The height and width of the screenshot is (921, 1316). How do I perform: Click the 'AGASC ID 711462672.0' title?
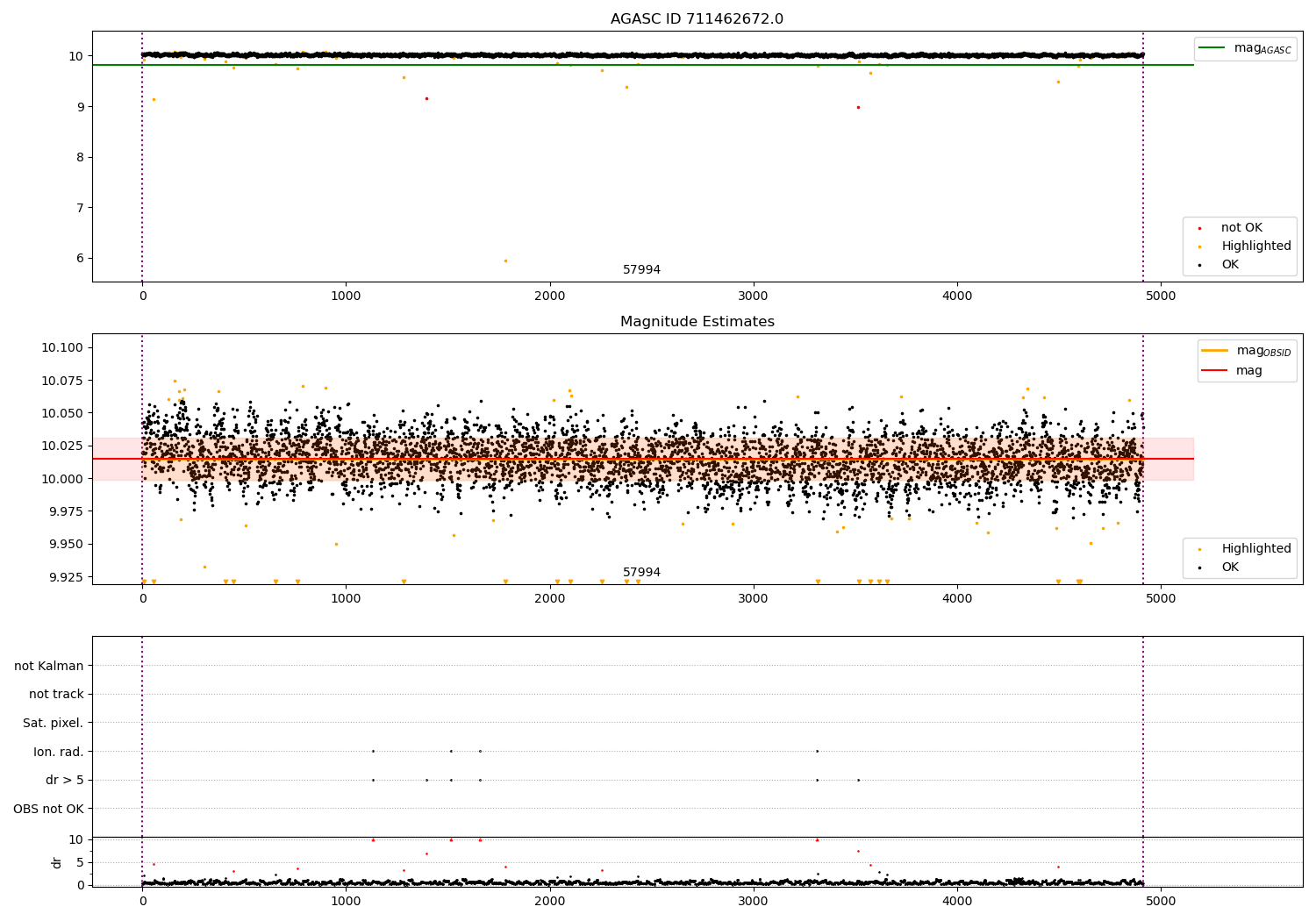697,19
